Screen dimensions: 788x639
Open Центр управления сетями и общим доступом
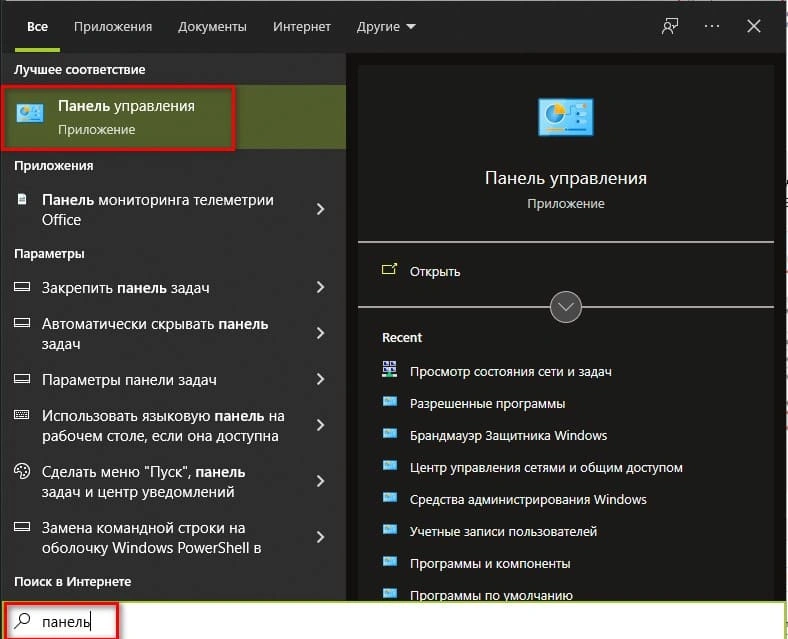pyautogui.click(x=546, y=468)
